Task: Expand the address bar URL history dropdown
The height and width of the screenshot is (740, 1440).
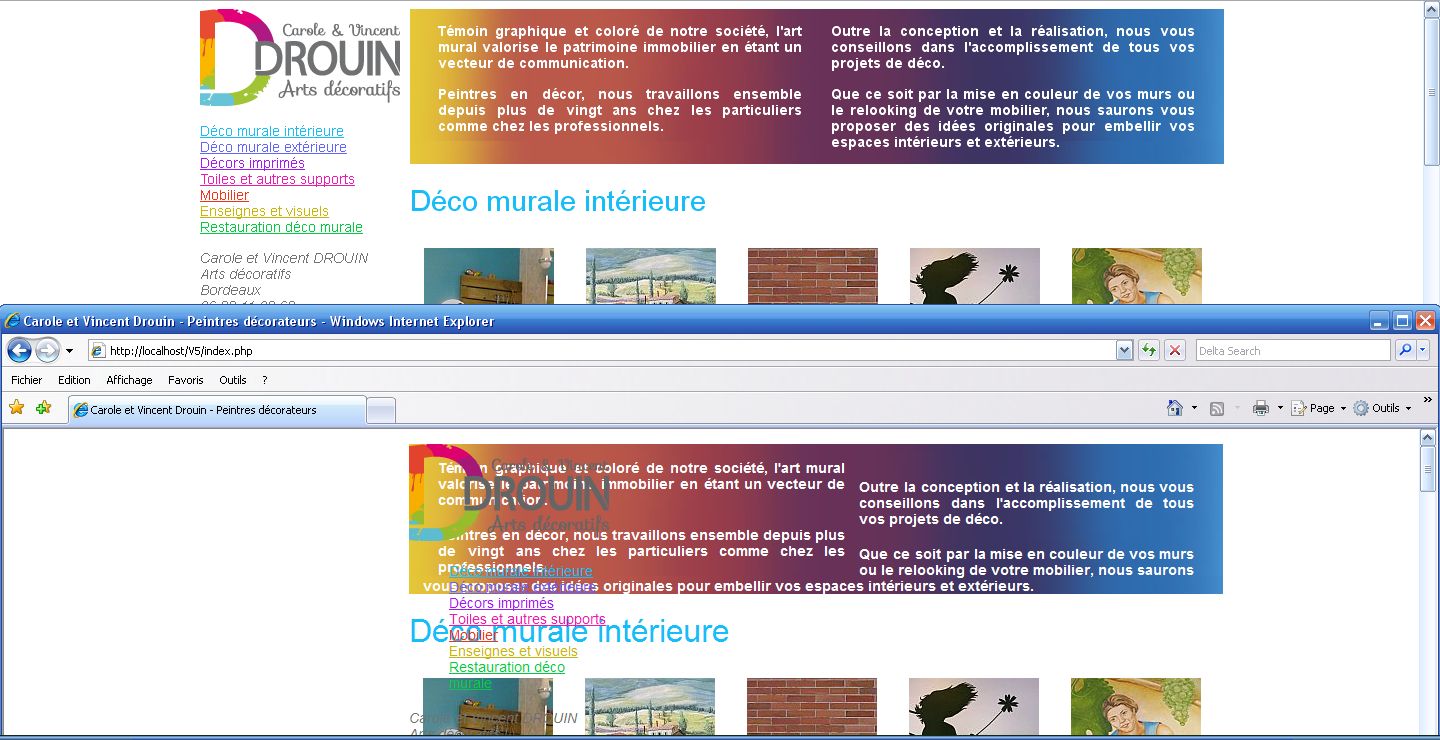Action: (x=1124, y=351)
